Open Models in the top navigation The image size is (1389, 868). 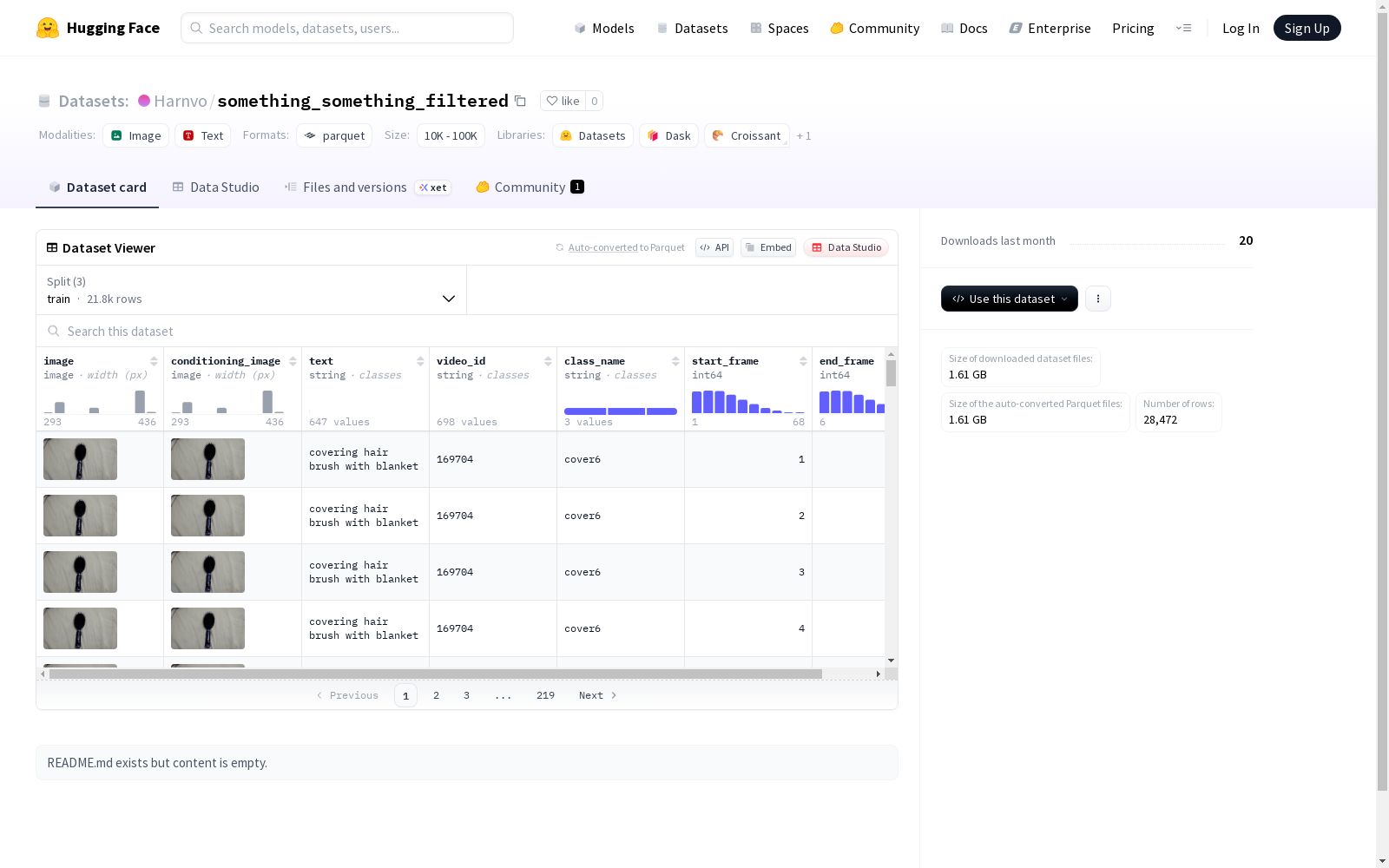point(603,28)
